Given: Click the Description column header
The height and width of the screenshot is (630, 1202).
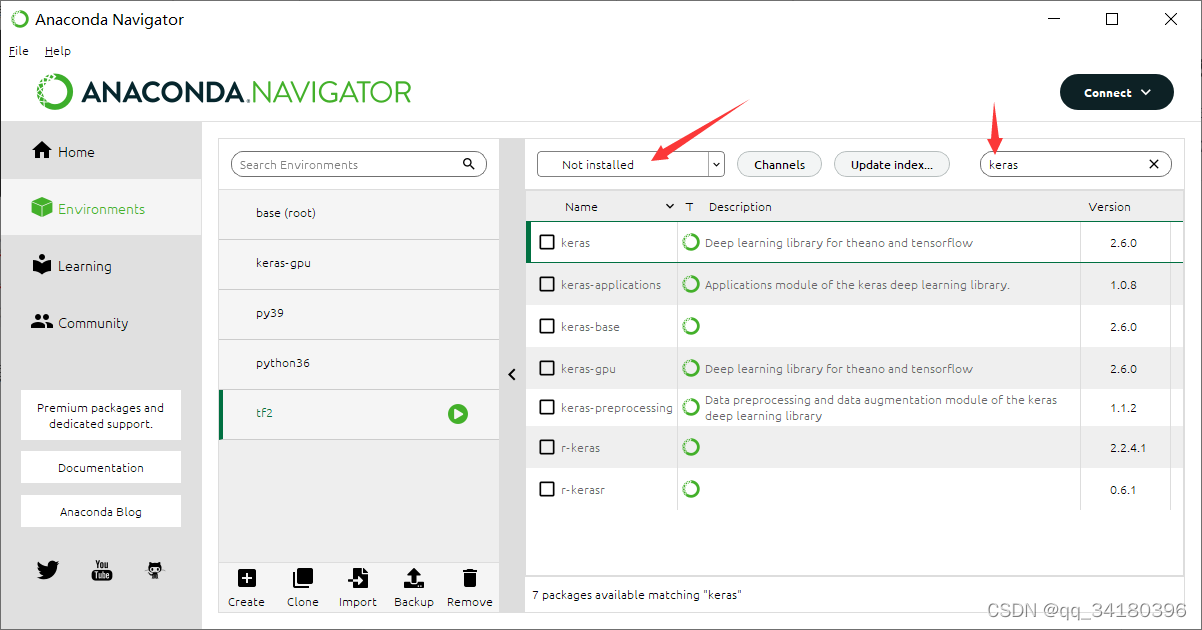Looking at the screenshot, I should pyautogui.click(x=740, y=207).
